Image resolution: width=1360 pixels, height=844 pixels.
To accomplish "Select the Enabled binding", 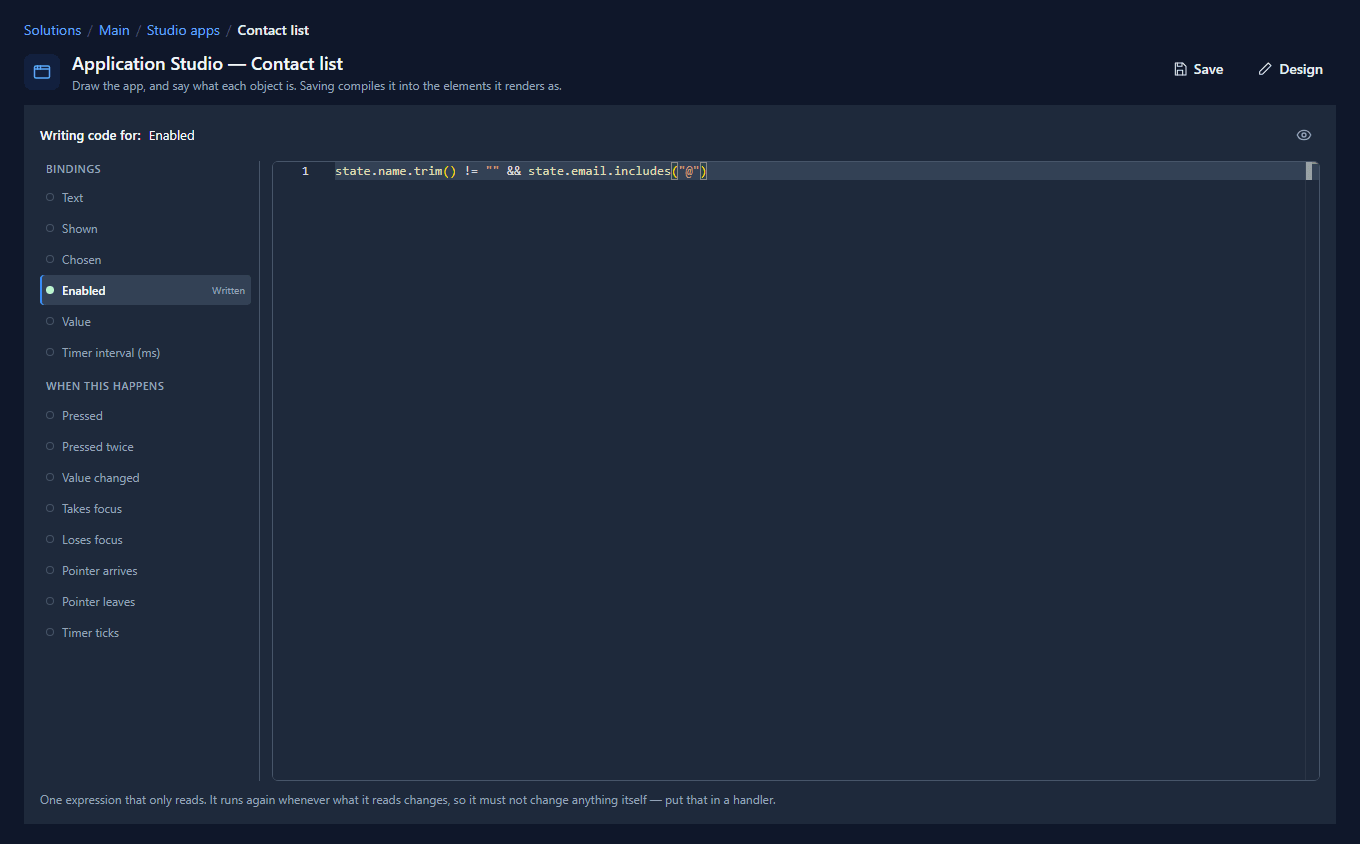I will [x=145, y=291].
